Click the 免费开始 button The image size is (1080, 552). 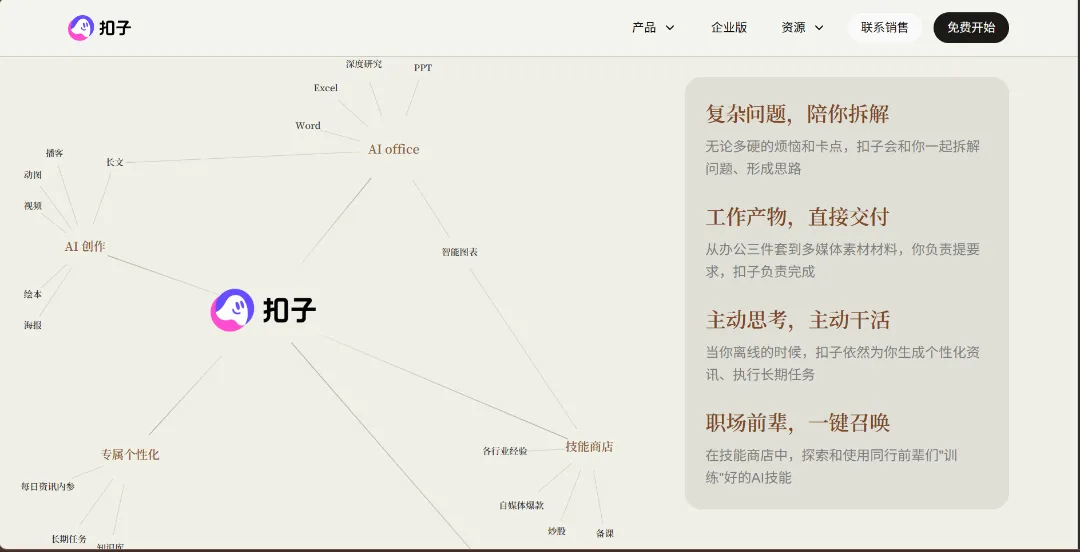click(970, 28)
